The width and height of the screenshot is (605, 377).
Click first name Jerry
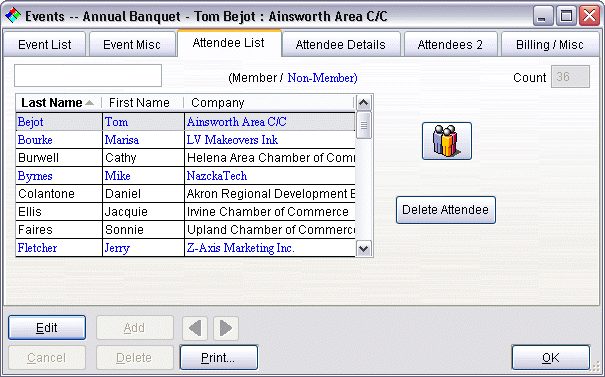point(143,248)
